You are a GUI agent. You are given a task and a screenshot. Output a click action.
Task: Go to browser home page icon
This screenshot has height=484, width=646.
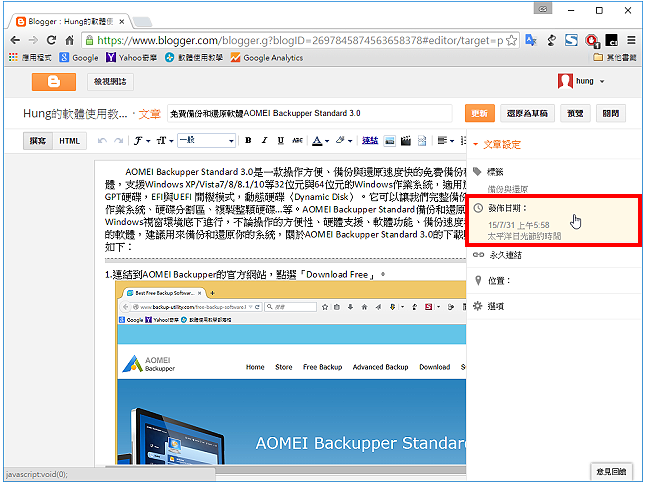[70, 40]
